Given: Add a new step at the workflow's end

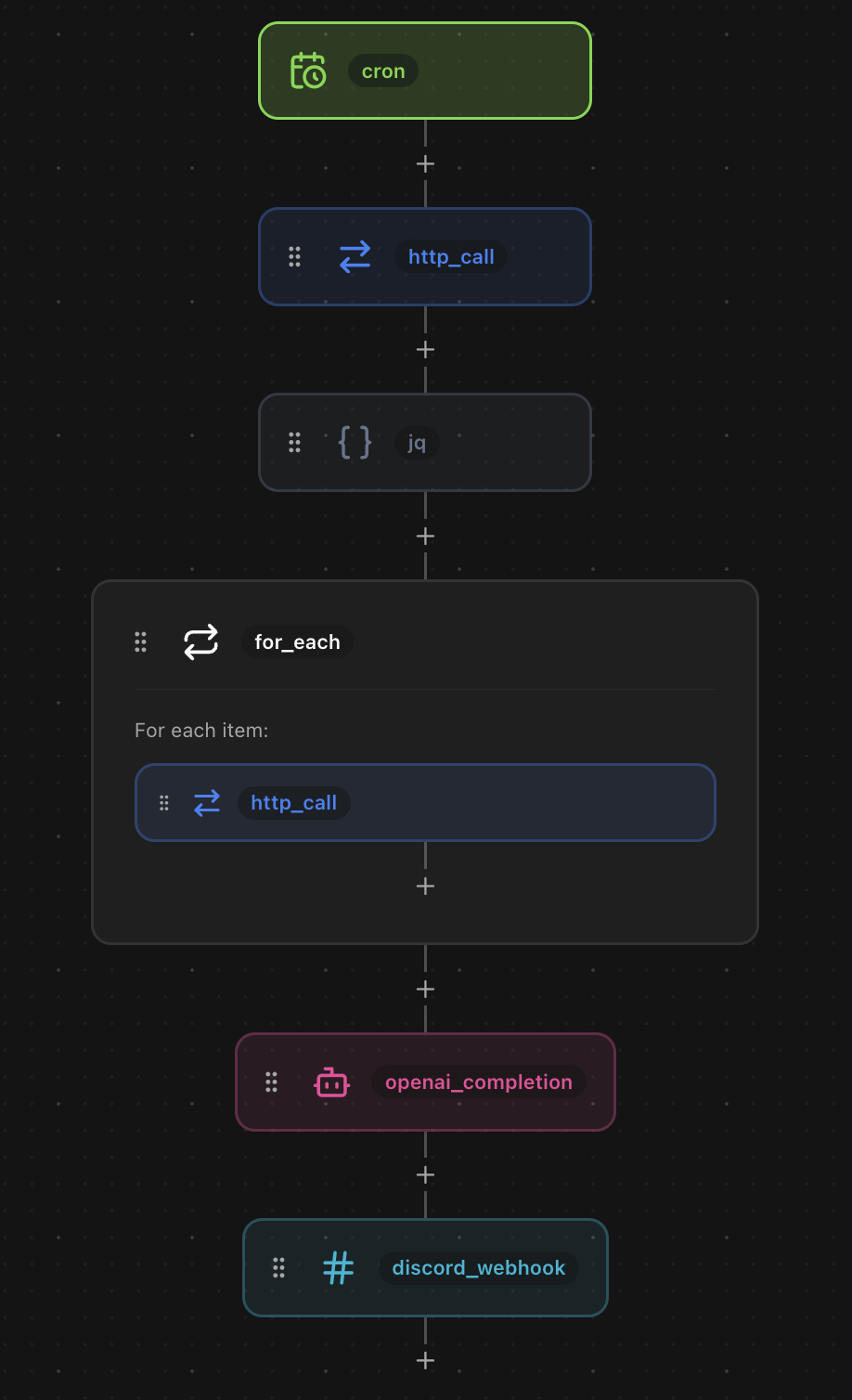Looking at the screenshot, I should point(425,1360).
